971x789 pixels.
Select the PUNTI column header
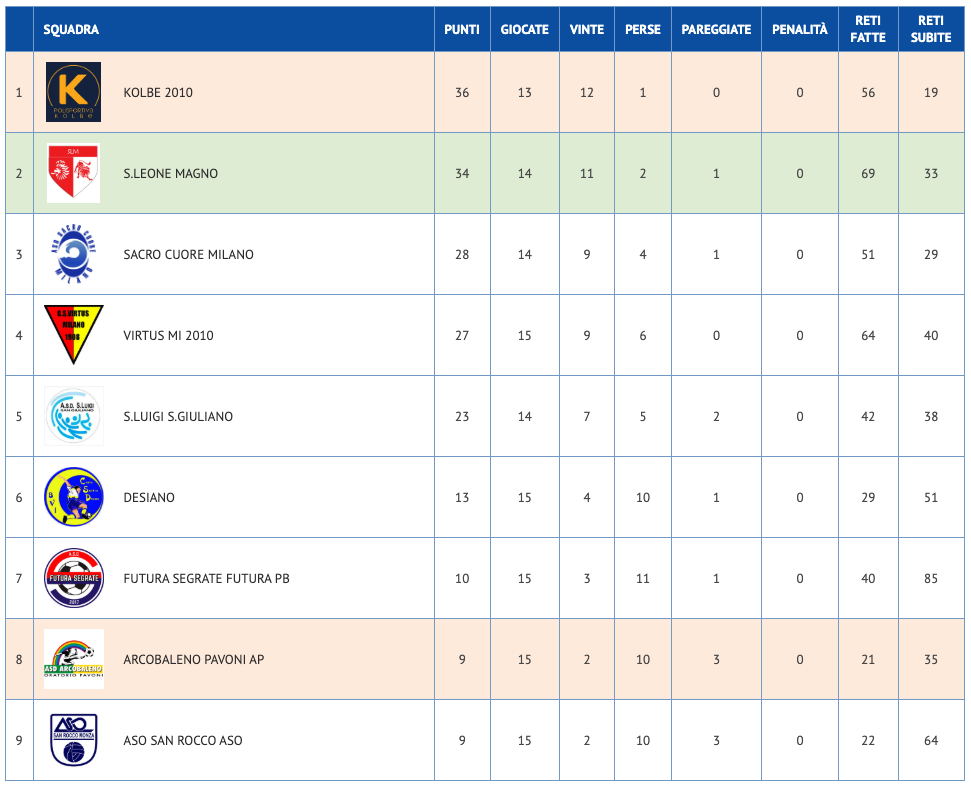(462, 30)
